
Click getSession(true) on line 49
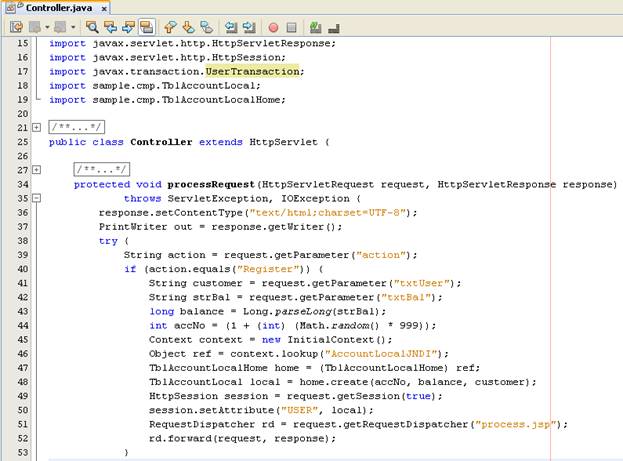(x=386, y=396)
